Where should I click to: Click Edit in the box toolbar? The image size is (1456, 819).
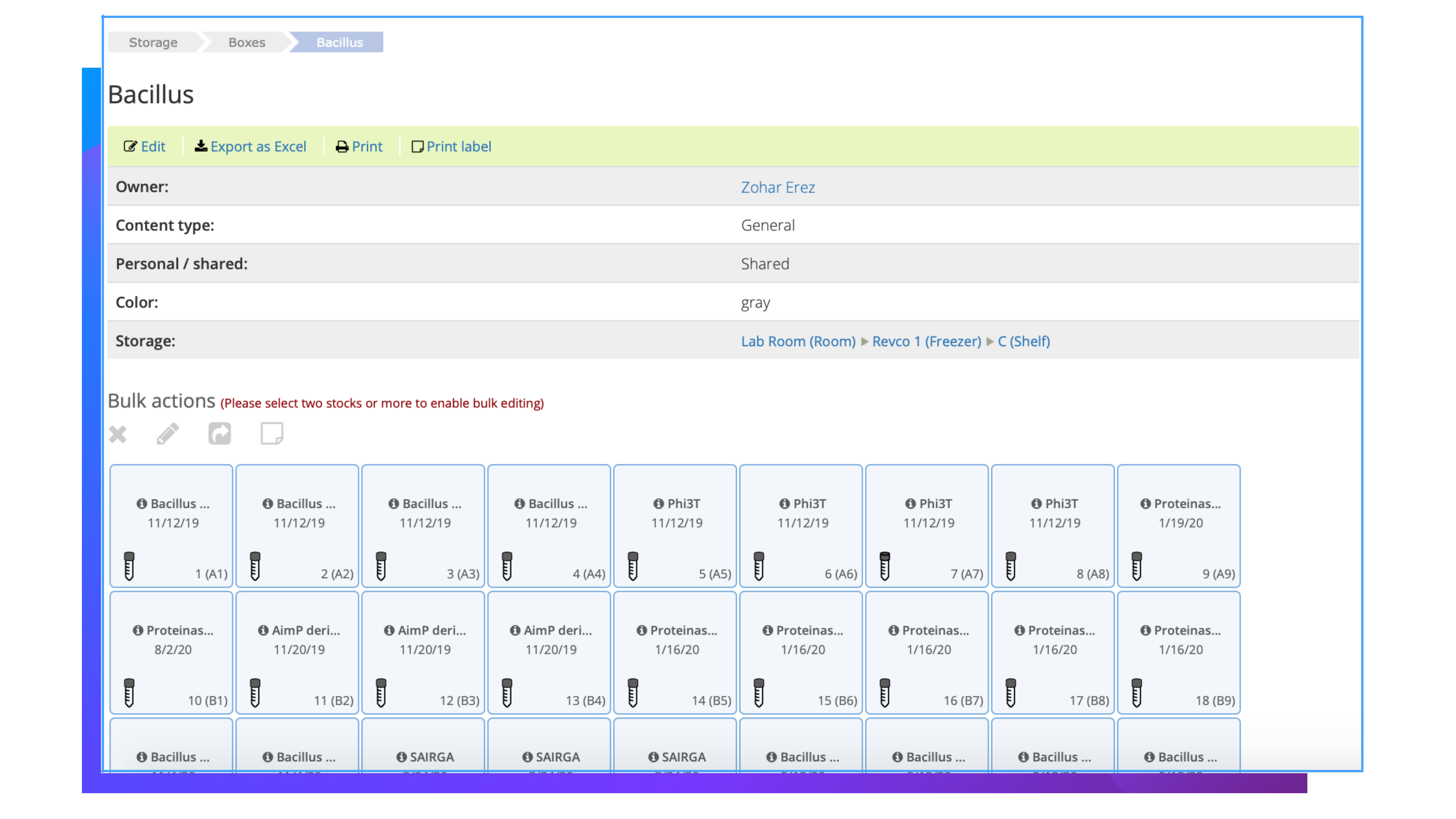click(145, 146)
